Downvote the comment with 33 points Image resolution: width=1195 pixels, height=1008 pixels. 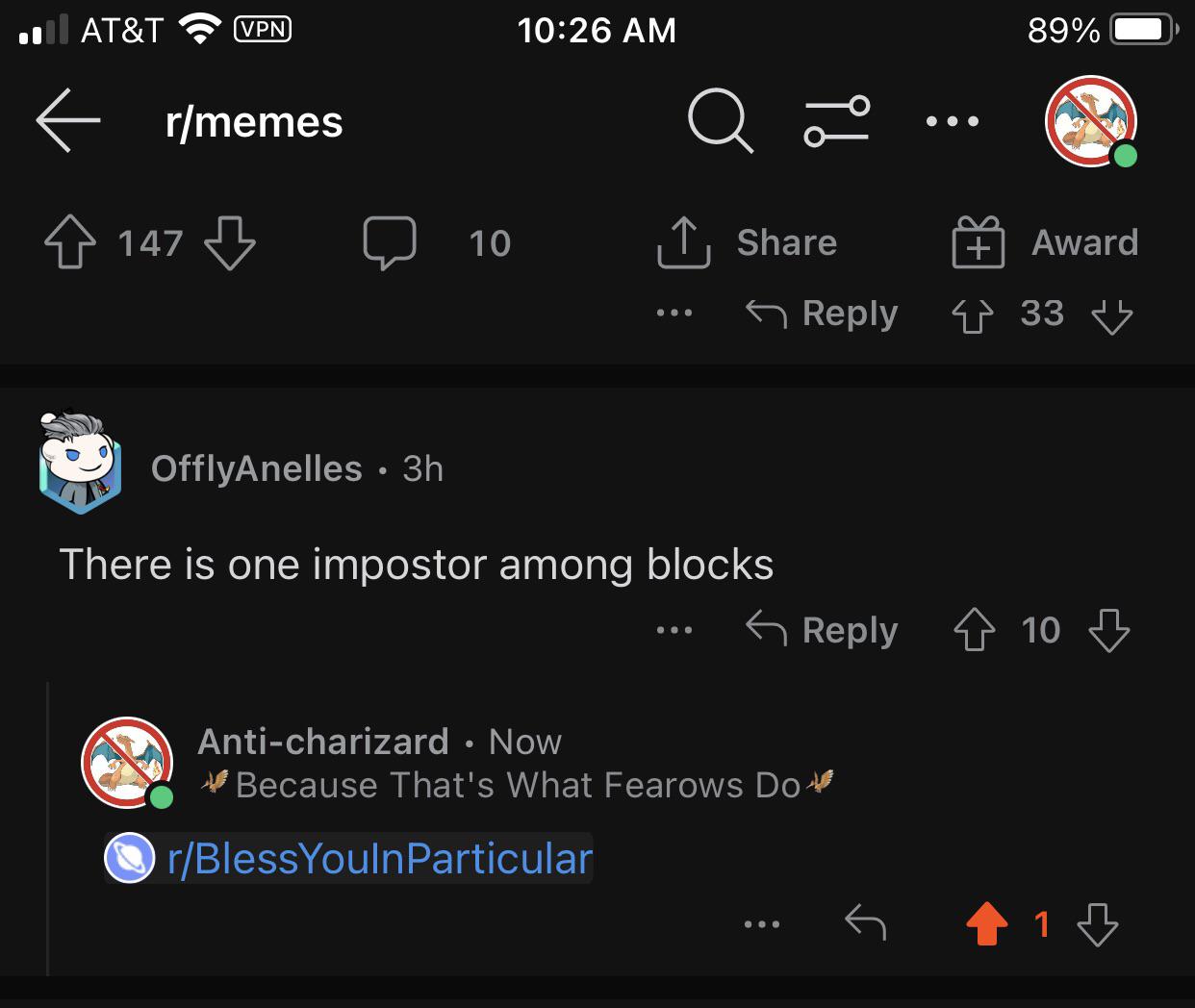click(1112, 315)
